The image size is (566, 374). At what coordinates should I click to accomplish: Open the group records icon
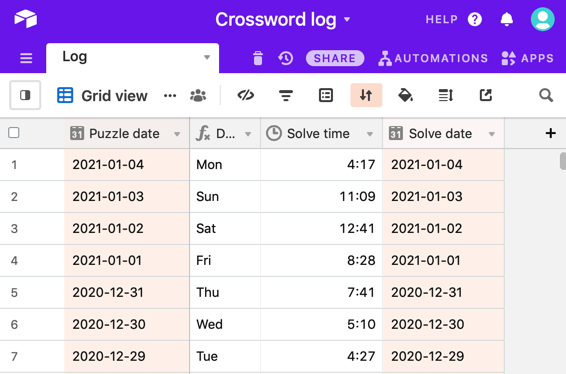coord(326,95)
